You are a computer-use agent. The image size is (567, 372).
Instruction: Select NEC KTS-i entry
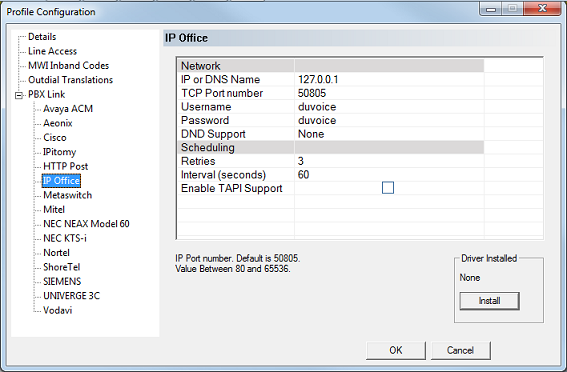tap(65, 238)
